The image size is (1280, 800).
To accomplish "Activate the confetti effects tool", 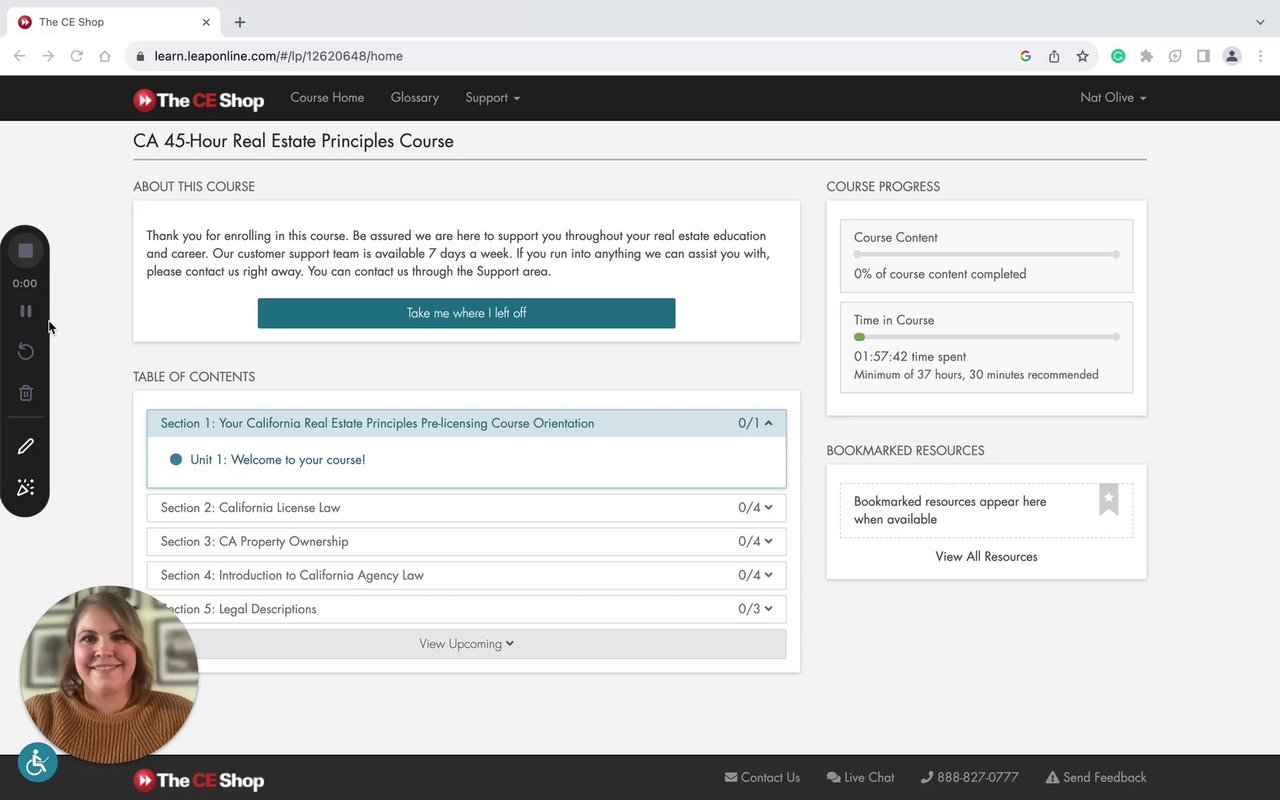I will pyautogui.click(x=26, y=488).
